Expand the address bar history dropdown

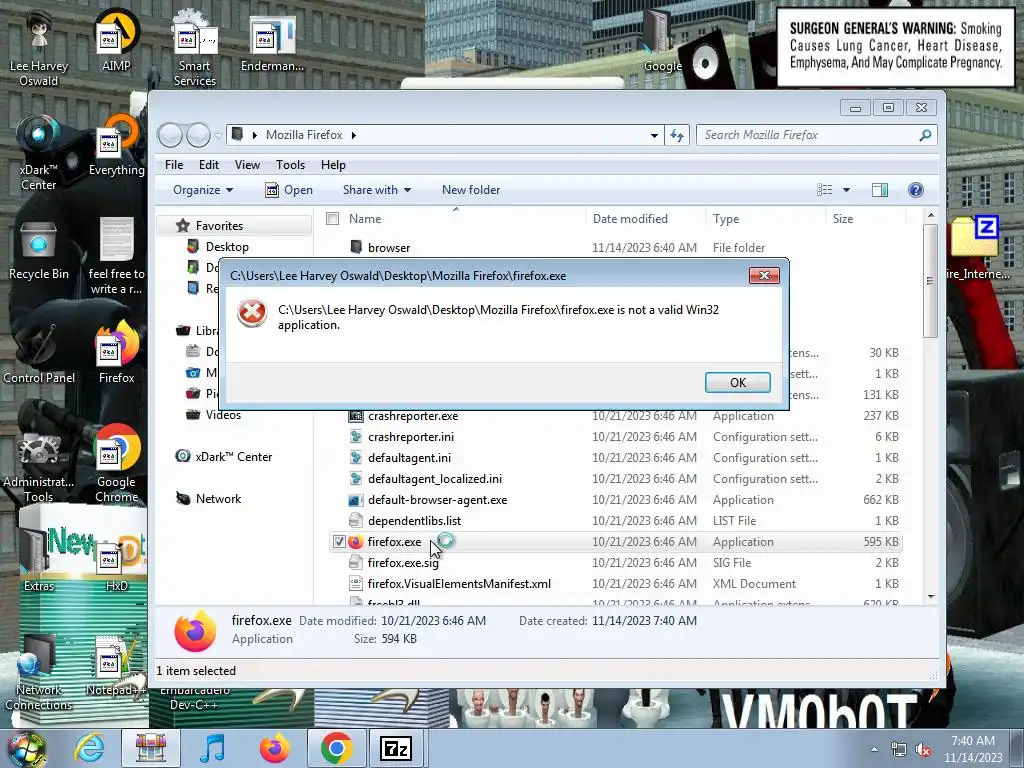pos(654,135)
